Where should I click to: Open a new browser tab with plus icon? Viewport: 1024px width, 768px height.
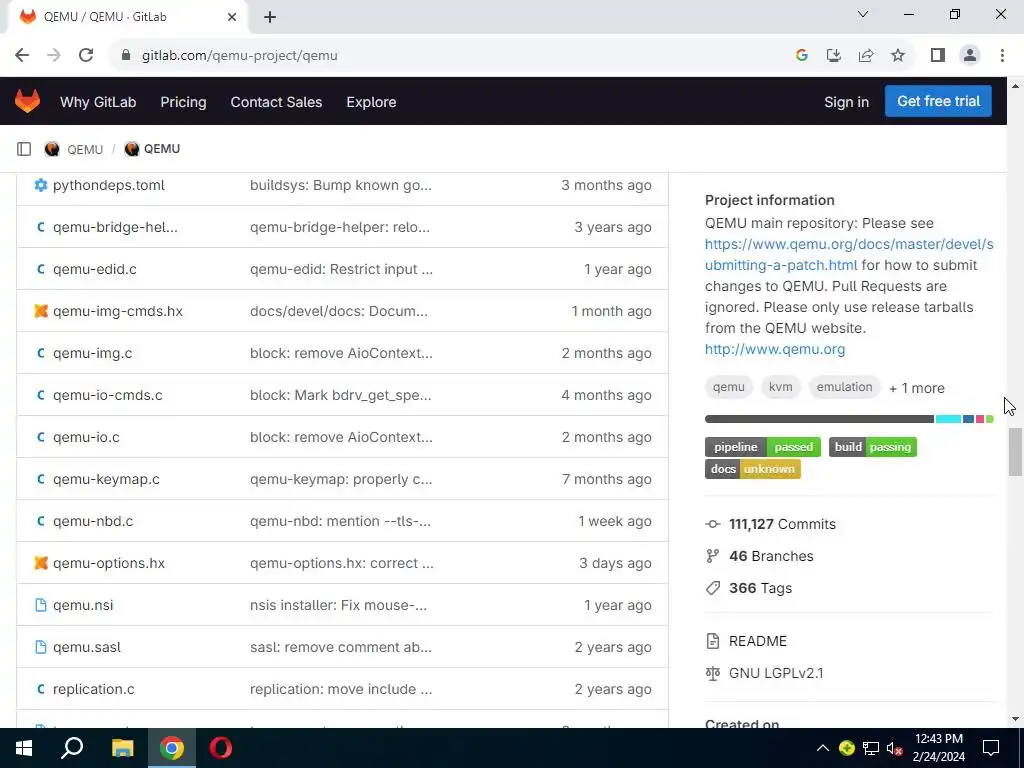point(270,17)
